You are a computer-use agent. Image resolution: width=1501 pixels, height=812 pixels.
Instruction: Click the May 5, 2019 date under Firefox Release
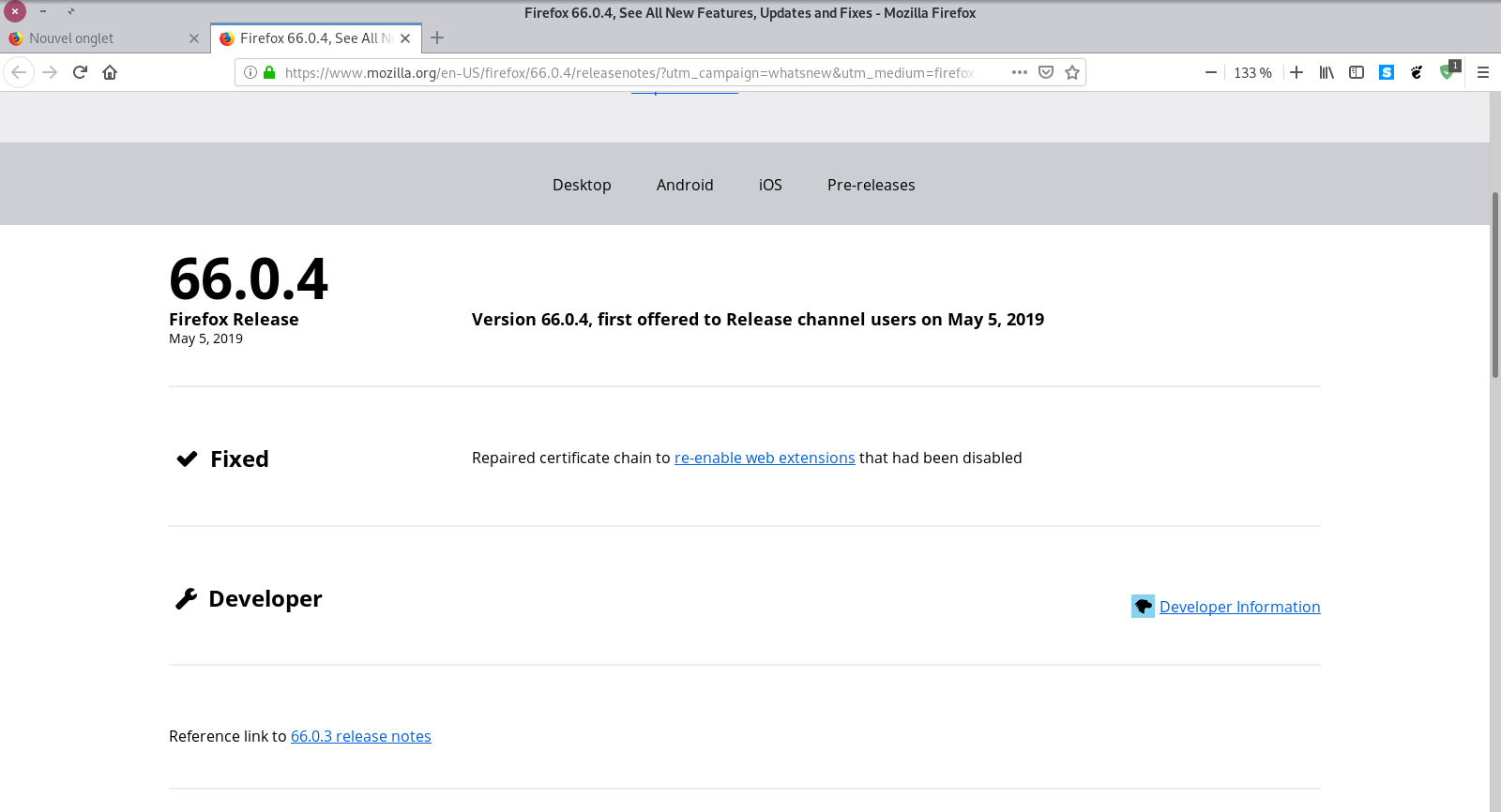205,338
